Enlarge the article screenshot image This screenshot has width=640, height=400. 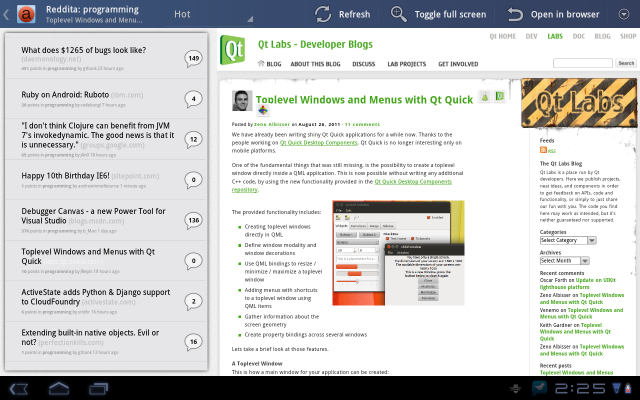pos(398,253)
